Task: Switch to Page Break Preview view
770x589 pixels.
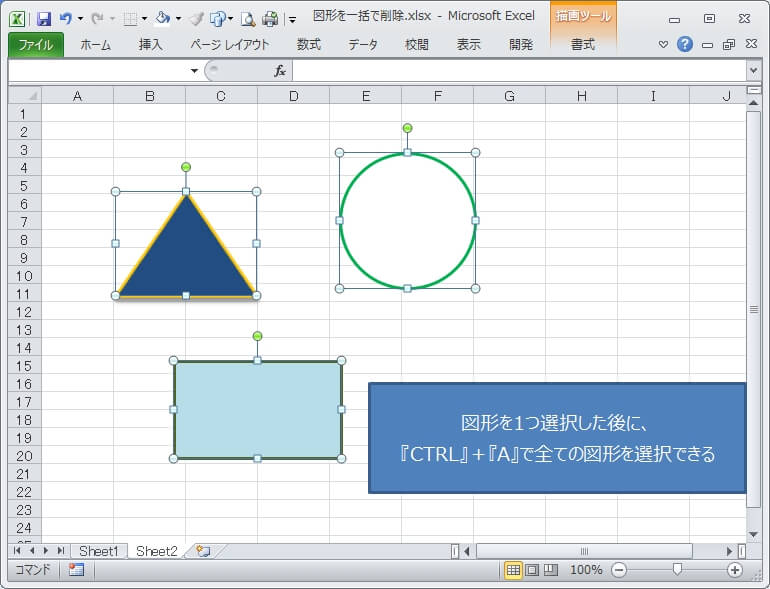Action: pyautogui.click(x=550, y=570)
